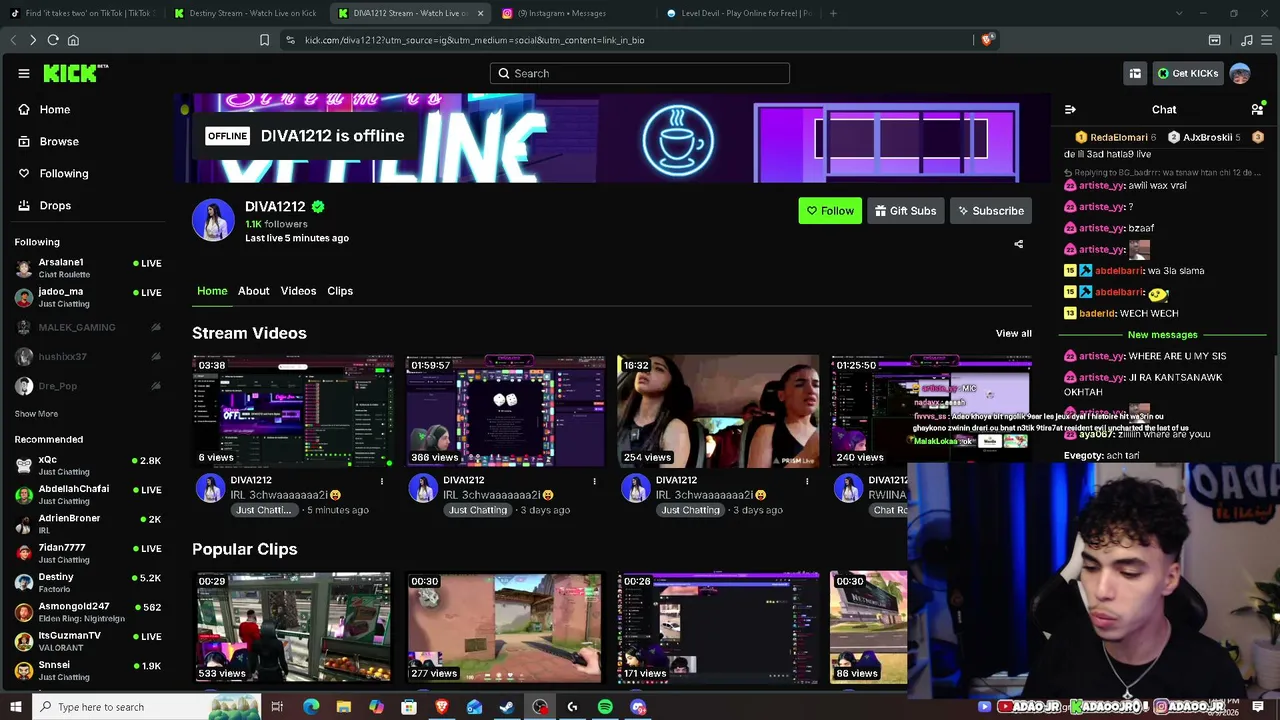Switch to the Destiny Stream browser tab

[x=245, y=13]
